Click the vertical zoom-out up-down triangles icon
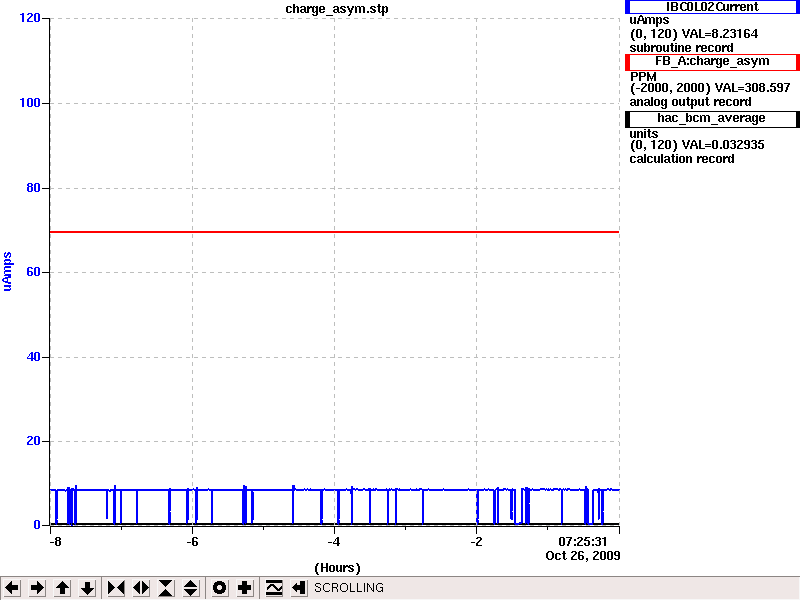Image resolution: width=800 pixels, height=600 pixels. tap(190, 588)
